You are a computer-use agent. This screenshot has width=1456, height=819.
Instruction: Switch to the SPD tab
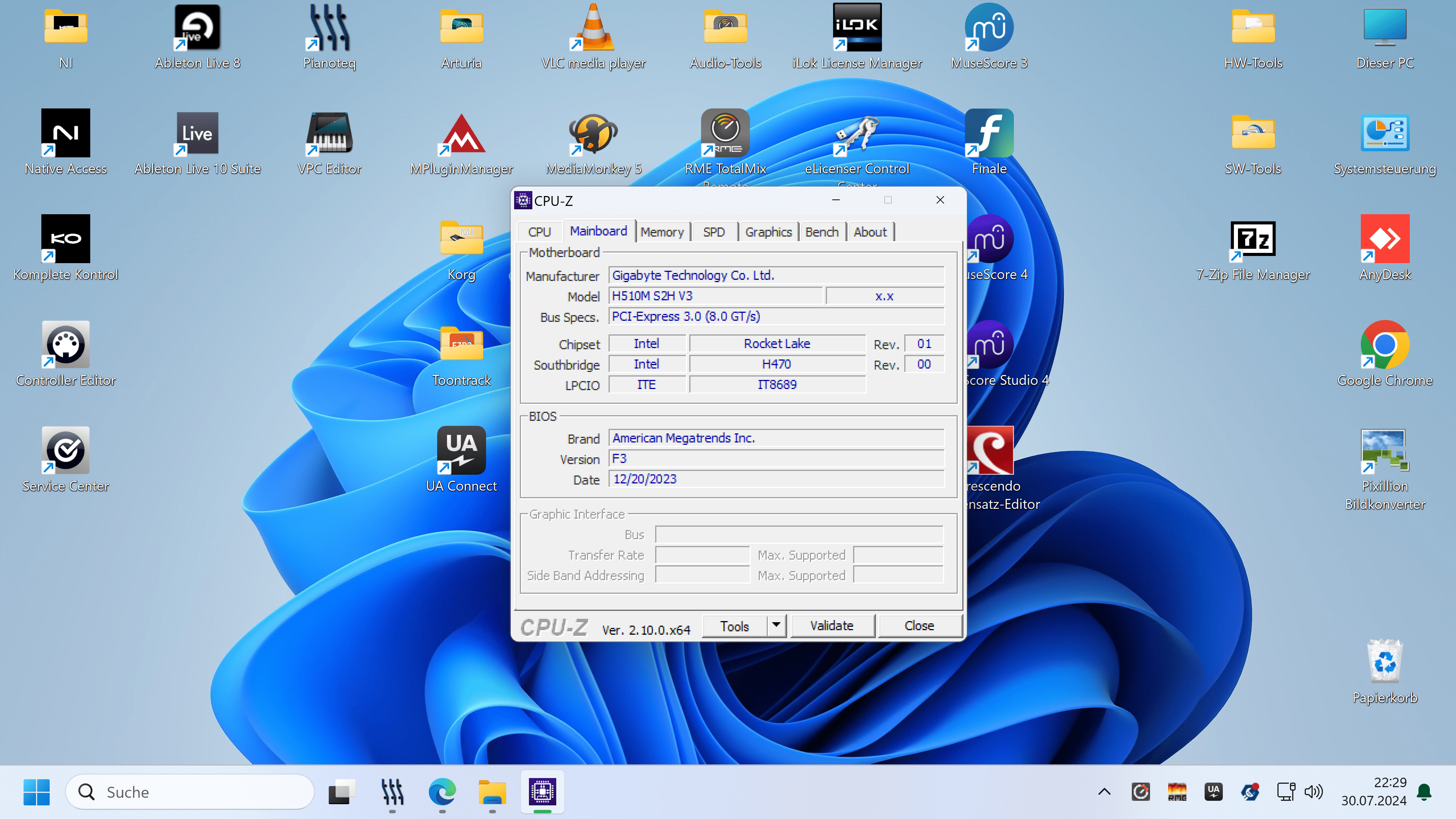[x=713, y=232]
